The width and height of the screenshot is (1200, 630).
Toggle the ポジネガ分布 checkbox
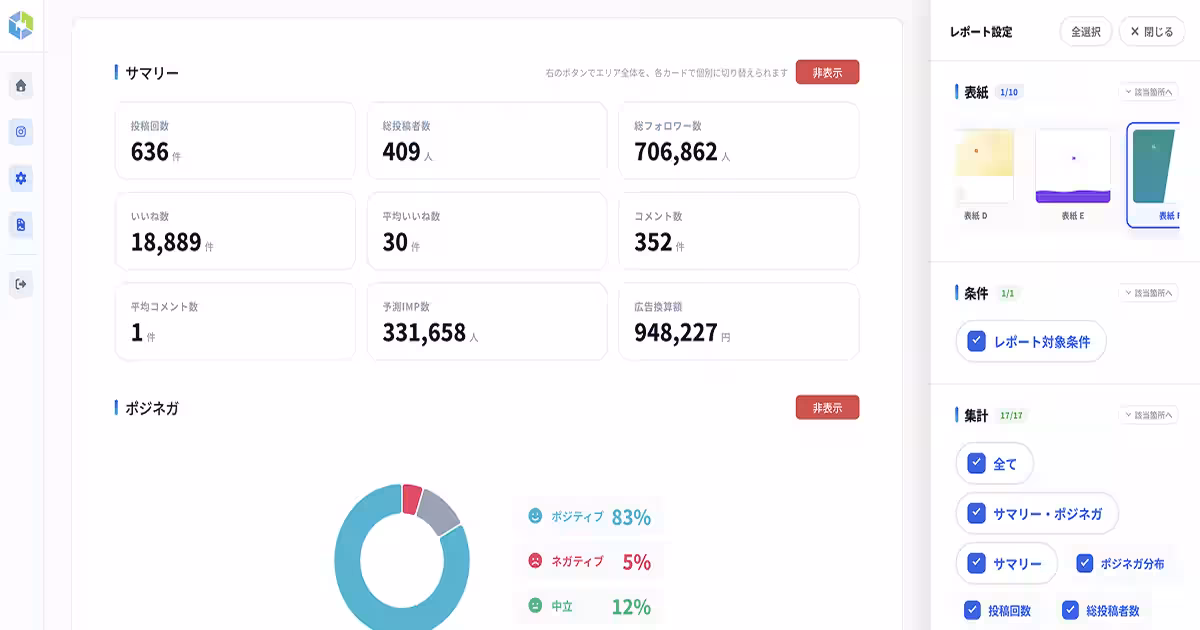point(1085,564)
